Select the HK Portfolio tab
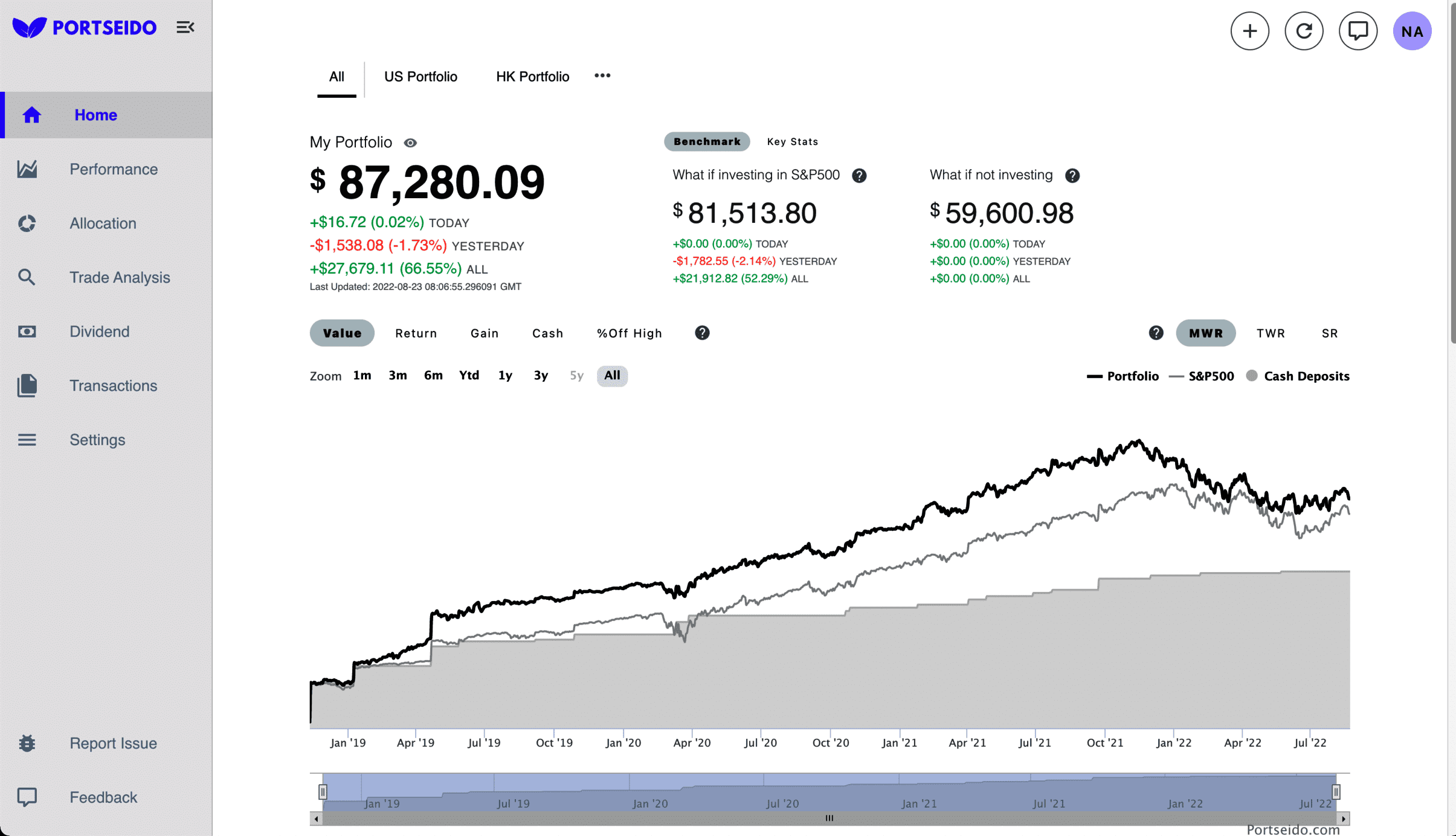1456x836 pixels. click(532, 77)
